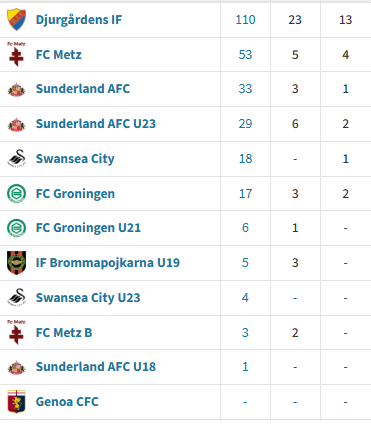371x426 pixels.
Task: Click the IF Brommapojkarna U19 crest
Action: [16, 263]
